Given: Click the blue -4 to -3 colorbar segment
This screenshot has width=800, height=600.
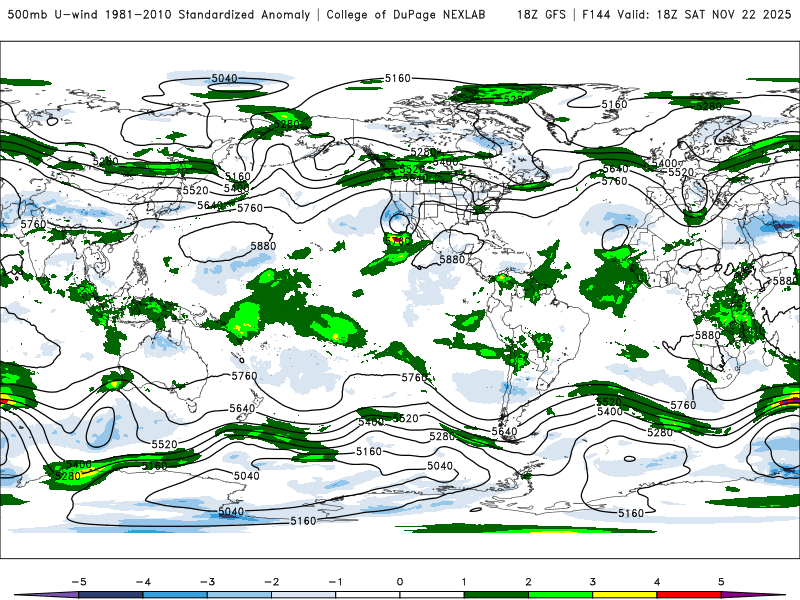Looking at the screenshot, I should [175, 595].
